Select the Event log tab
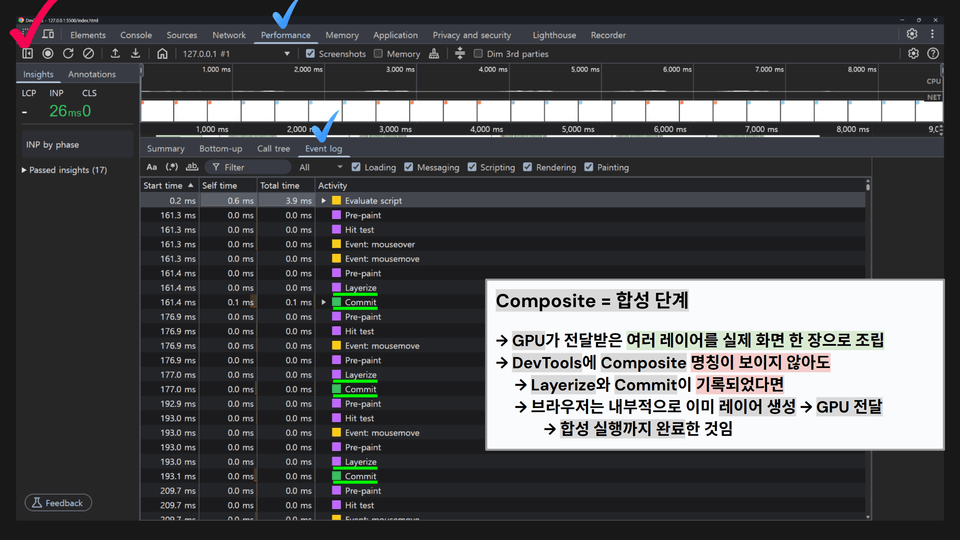Image resolution: width=960 pixels, height=540 pixels. point(323,149)
